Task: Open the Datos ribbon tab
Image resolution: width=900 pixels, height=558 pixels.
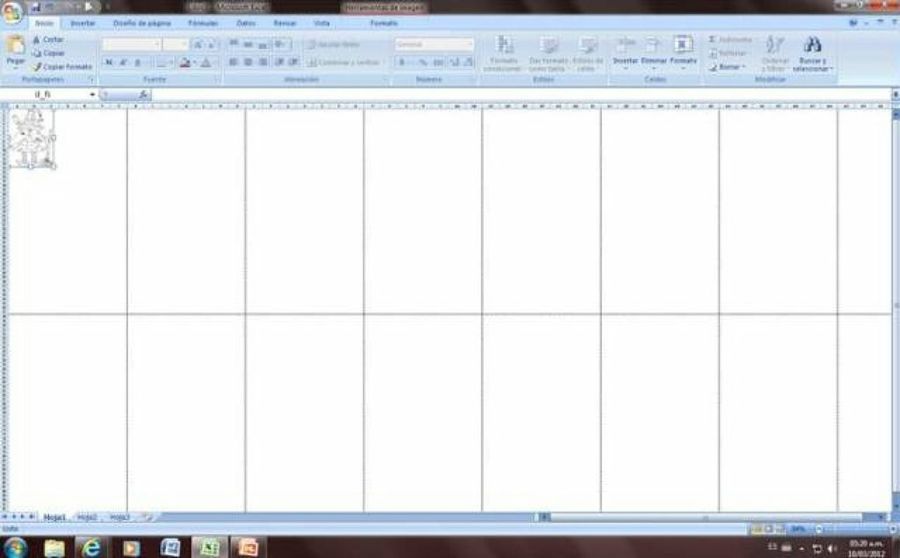Action: click(246, 23)
